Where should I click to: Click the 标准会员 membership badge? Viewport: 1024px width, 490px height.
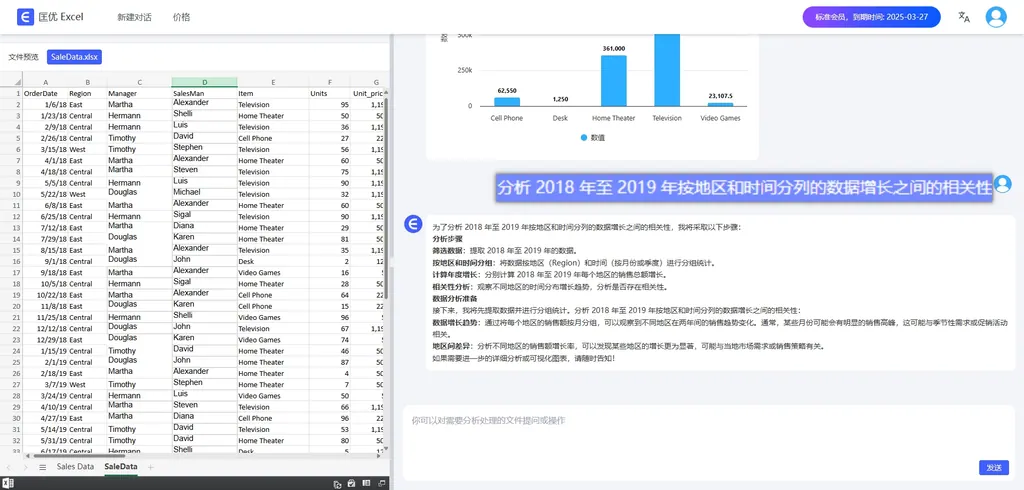871,17
